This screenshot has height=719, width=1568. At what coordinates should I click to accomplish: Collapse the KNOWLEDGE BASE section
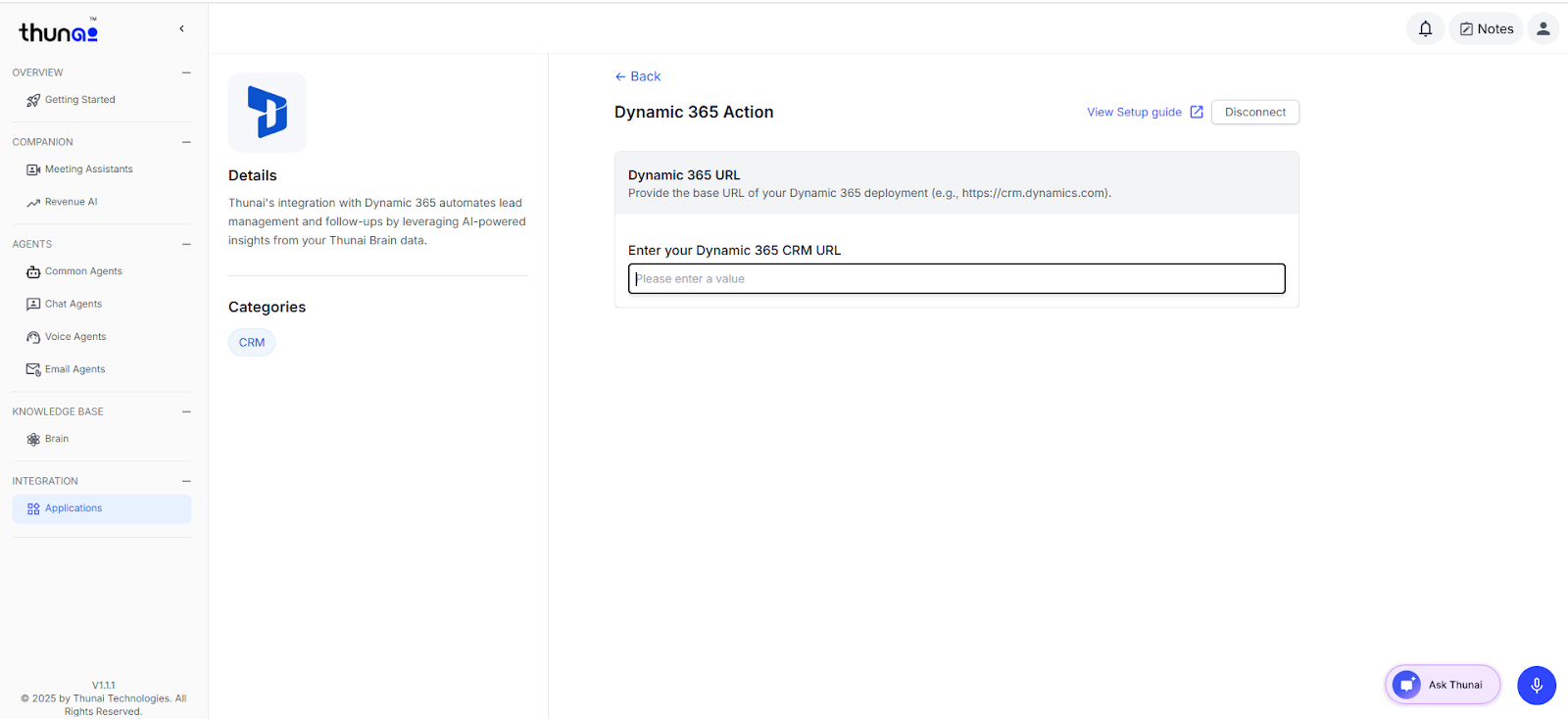click(x=186, y=411)
